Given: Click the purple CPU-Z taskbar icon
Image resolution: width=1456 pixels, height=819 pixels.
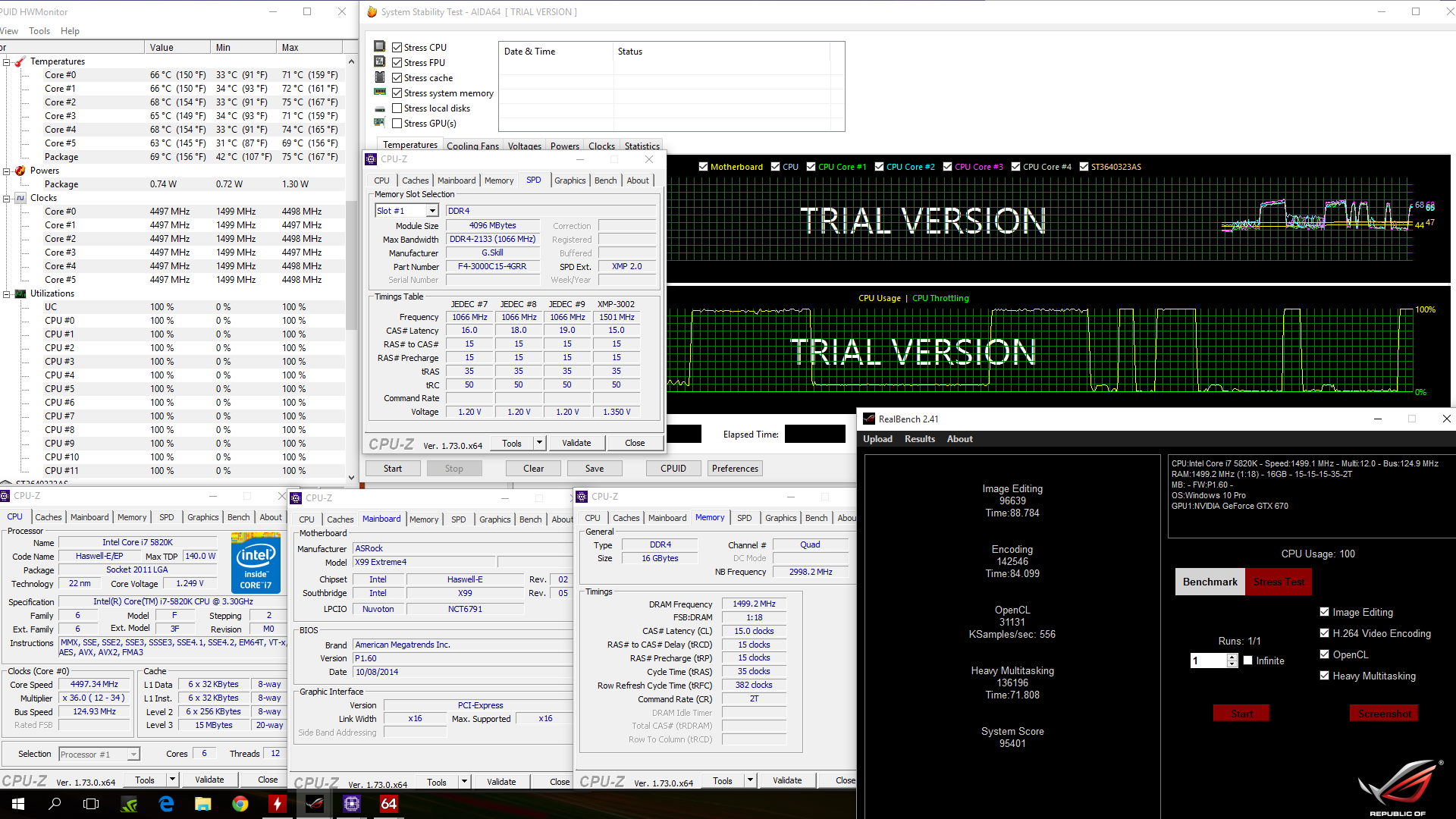Looking at the screenshot, I should 352,804.
